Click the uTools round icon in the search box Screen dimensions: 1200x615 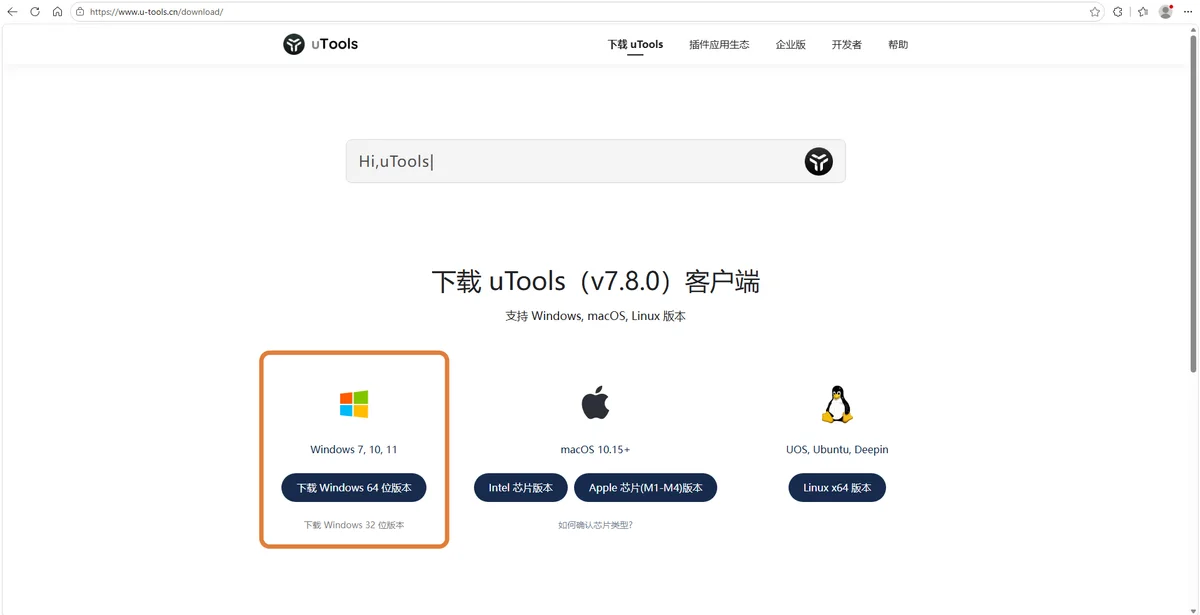tap(819, 161)
